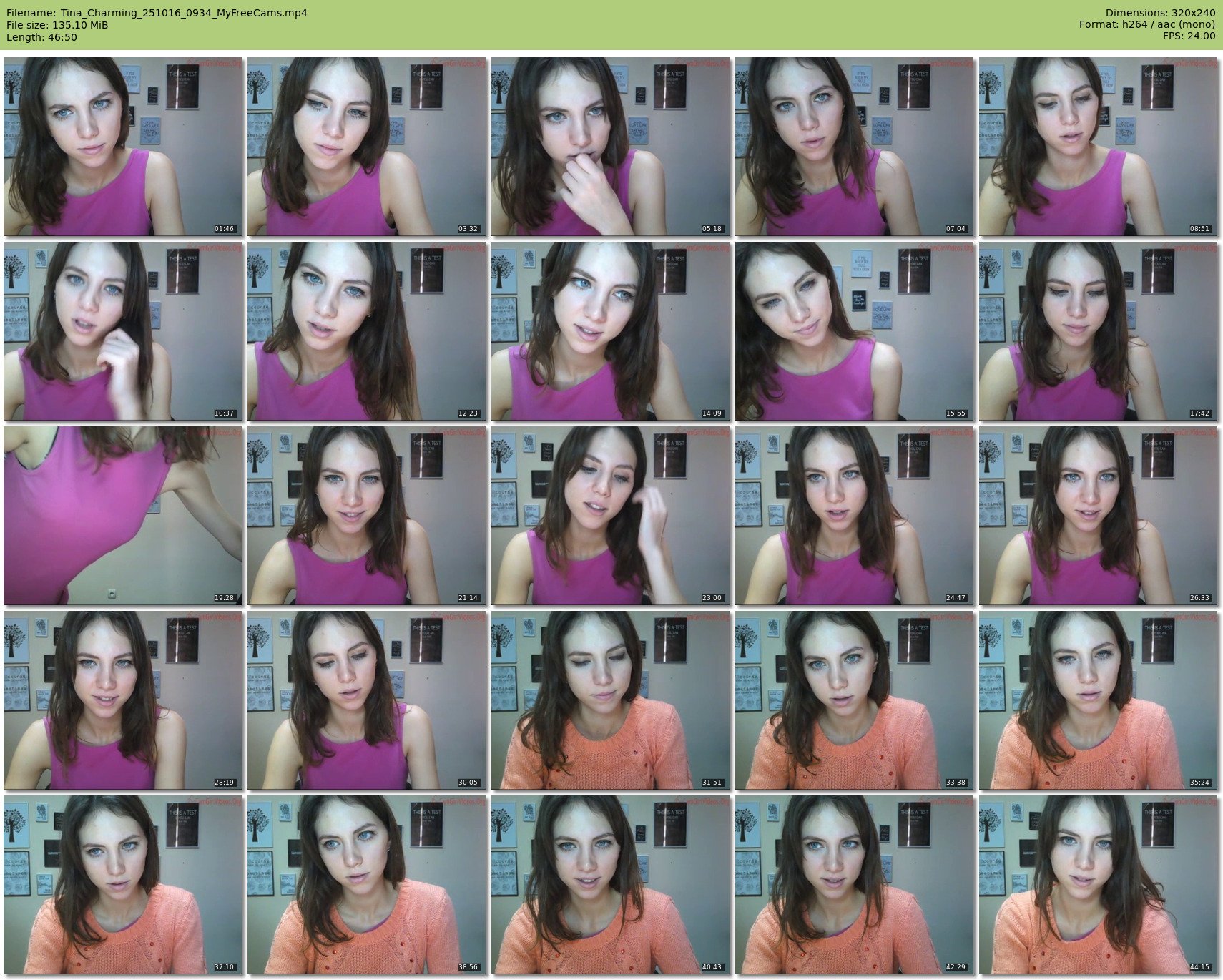The height and width of the screenshot is (980, 1223).
Task: Open the 08:51 thumbnail
Action: tap(1099, 147)
